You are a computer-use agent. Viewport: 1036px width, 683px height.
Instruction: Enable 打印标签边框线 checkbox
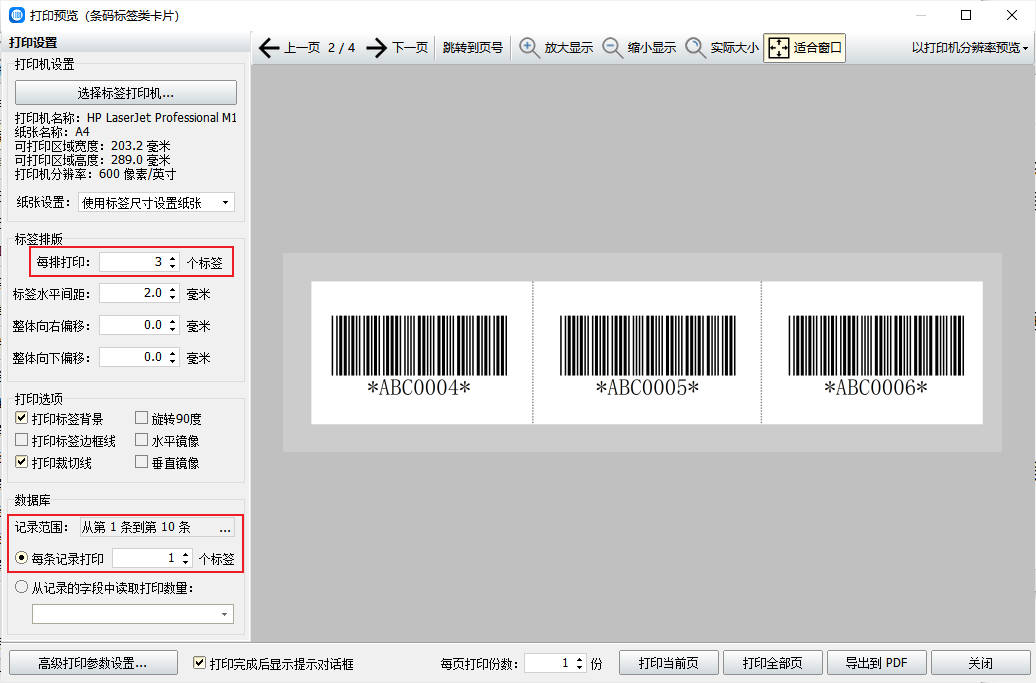21,440
